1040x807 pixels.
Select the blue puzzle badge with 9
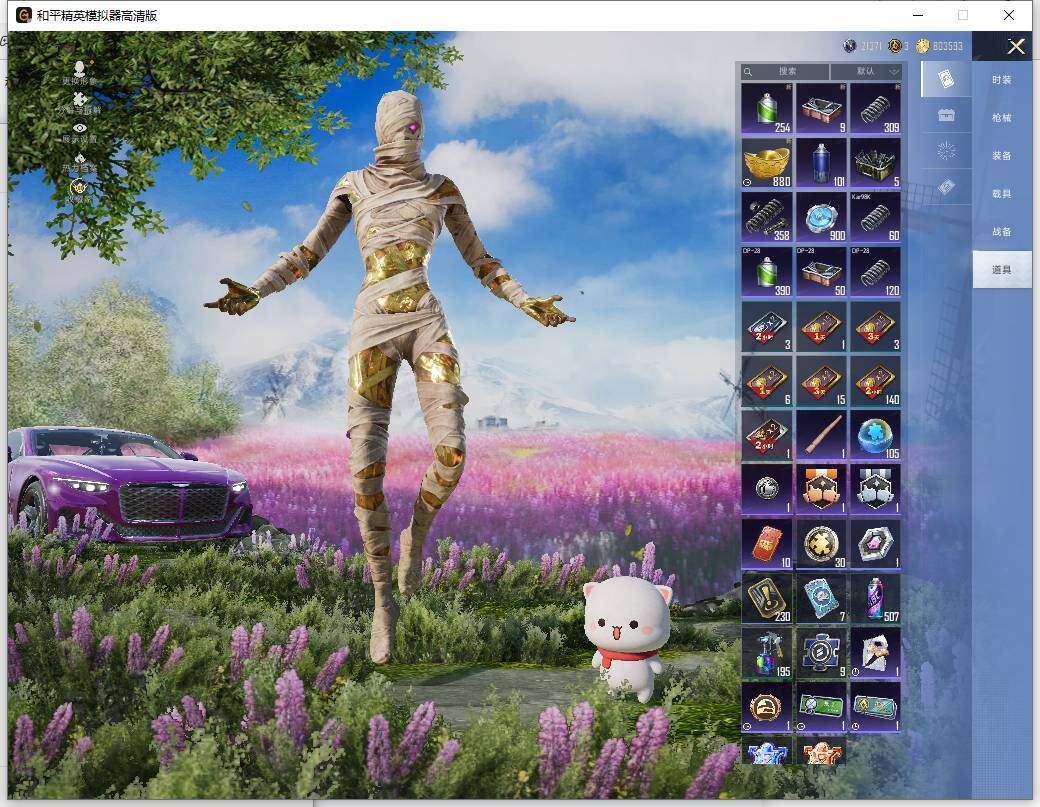[x=821, y=652]
